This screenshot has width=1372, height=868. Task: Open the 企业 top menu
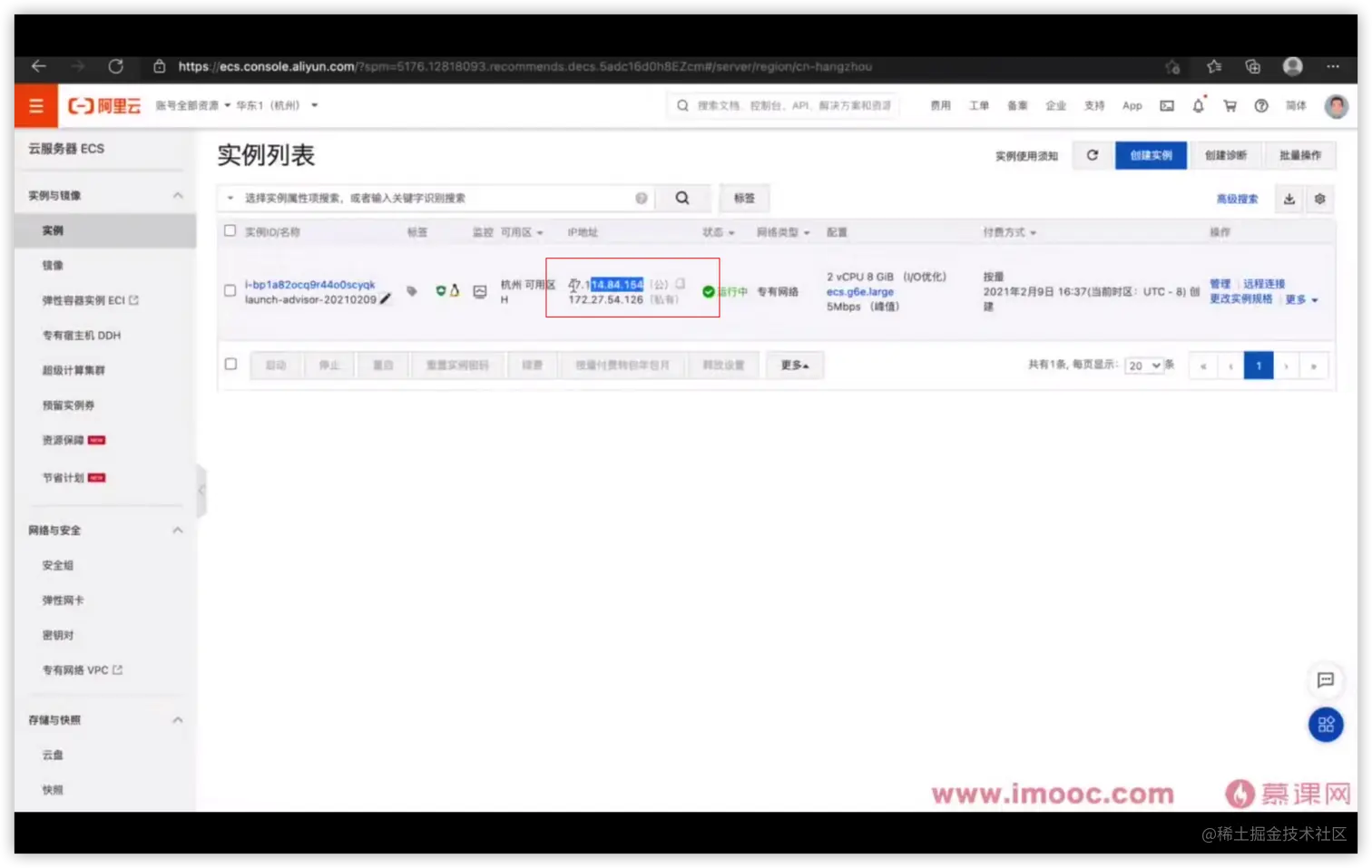(1055, 106)
